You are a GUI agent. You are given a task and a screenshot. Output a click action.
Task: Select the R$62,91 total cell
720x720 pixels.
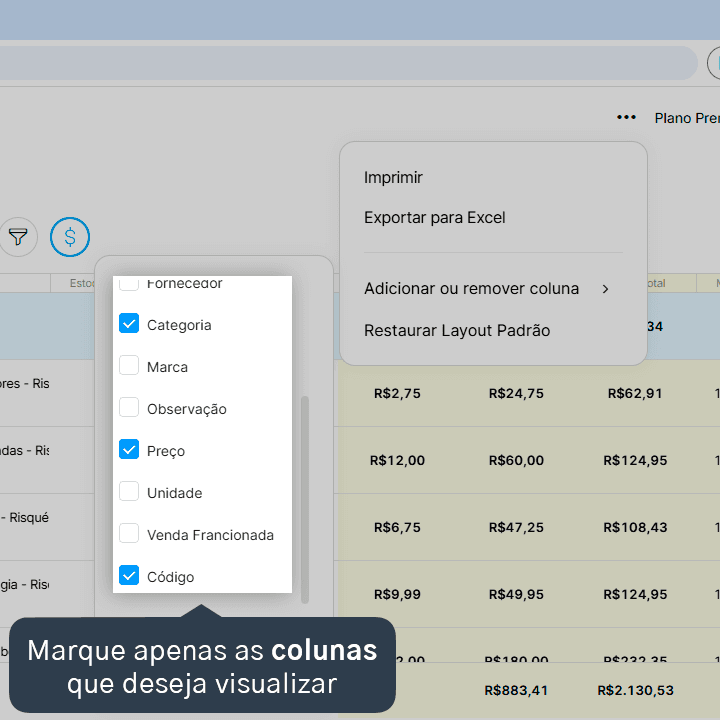click(x=635, y=394)
